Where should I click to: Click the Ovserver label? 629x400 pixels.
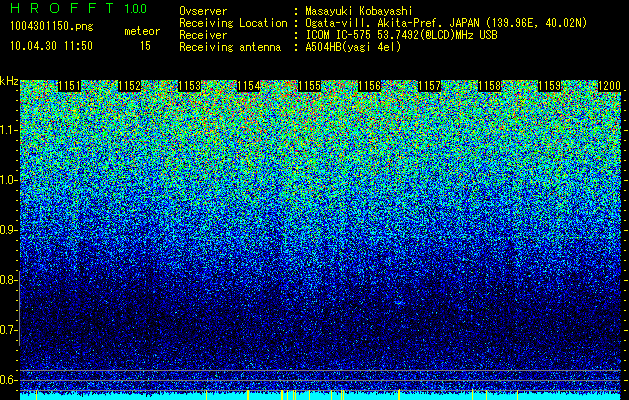pos(203,11)
